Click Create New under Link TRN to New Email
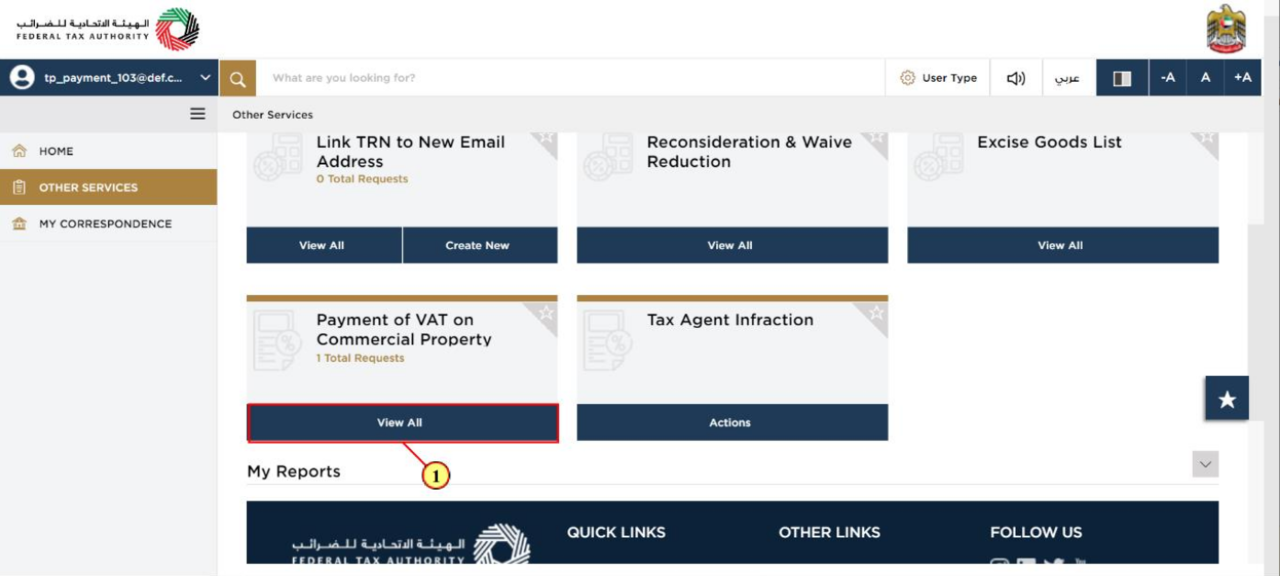1280x576 pixels. 480,245
